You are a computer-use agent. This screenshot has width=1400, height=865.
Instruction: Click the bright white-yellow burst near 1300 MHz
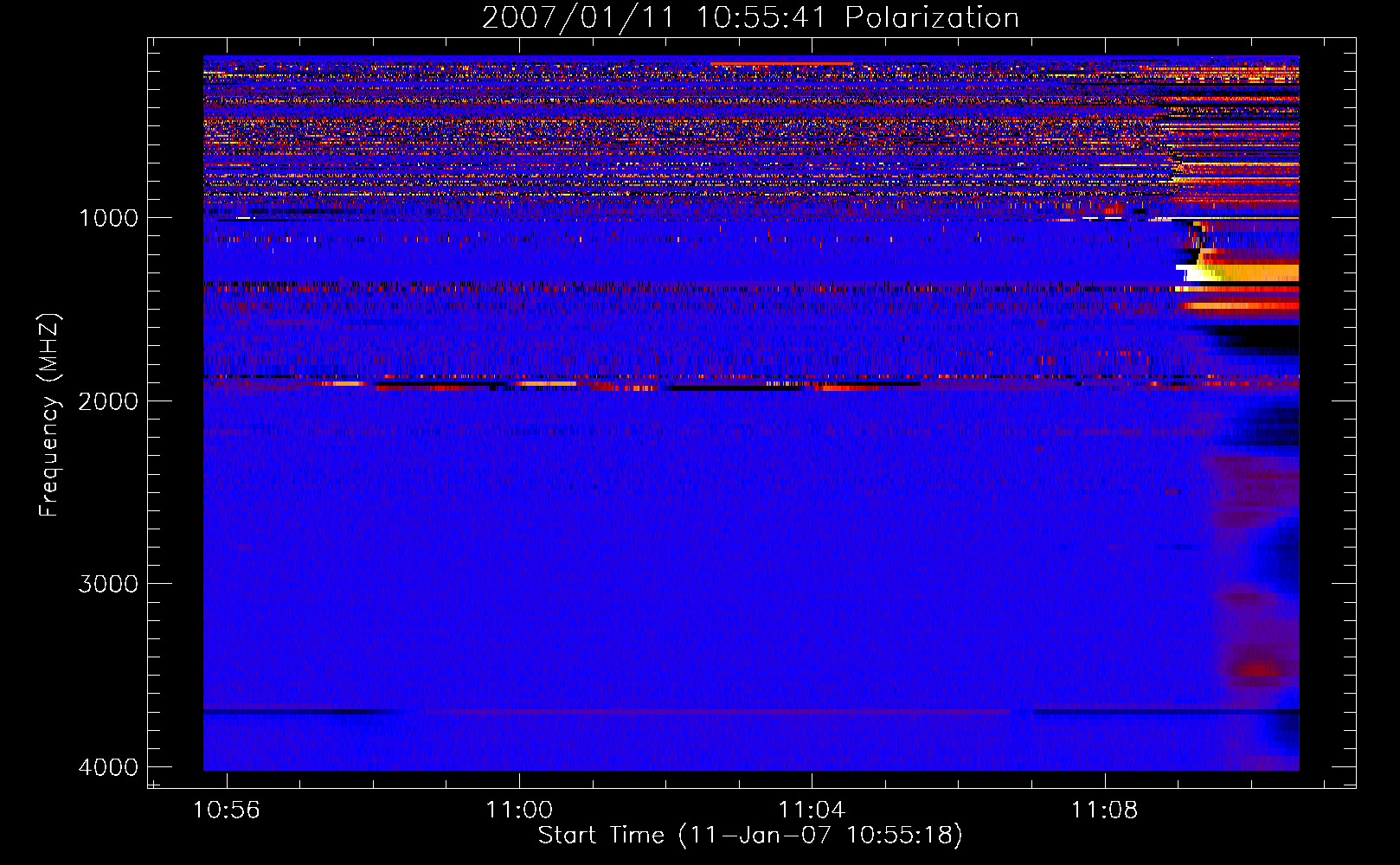1237,272
